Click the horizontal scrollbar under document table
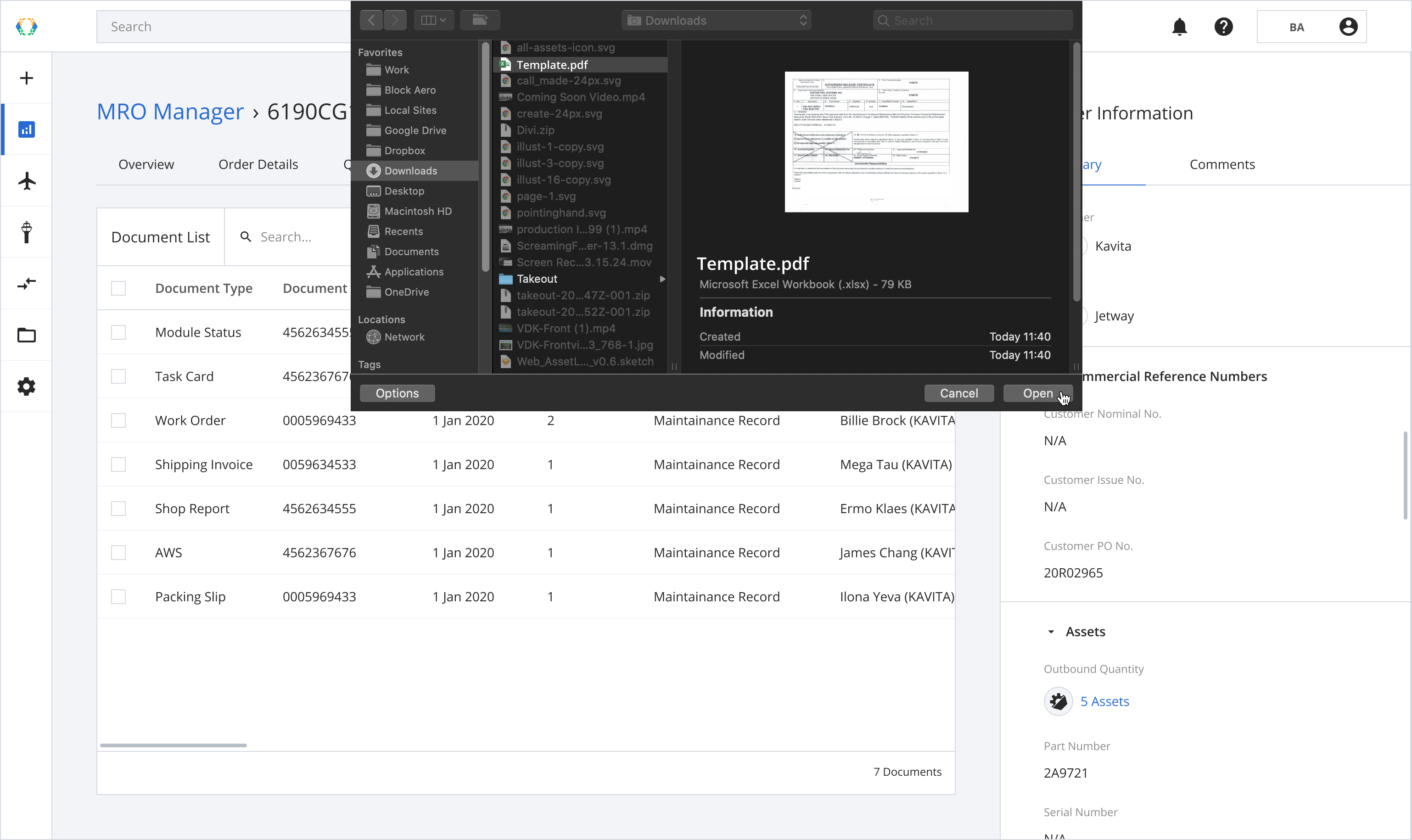1412x840 pixels. (x=173, y=745)
